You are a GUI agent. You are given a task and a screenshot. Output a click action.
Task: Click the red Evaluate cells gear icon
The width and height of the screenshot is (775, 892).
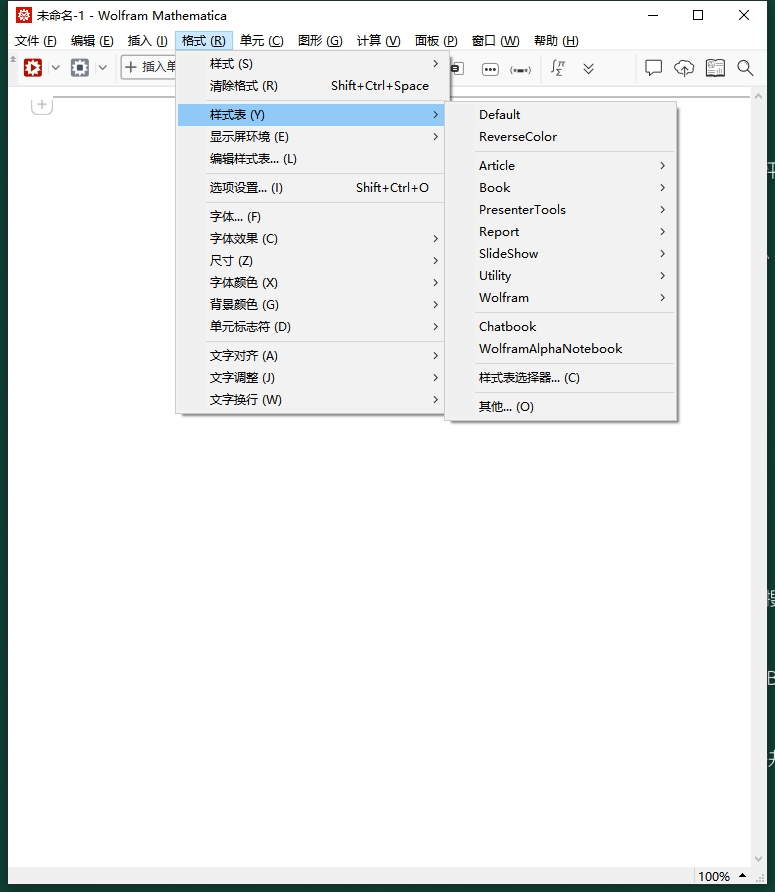click(33, 68)
